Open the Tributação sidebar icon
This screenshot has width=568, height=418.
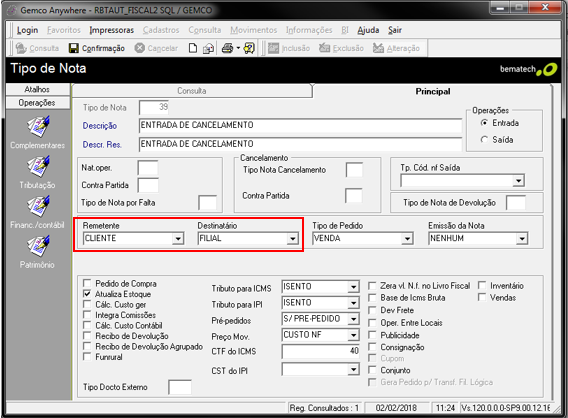click(x=38, y=167)
